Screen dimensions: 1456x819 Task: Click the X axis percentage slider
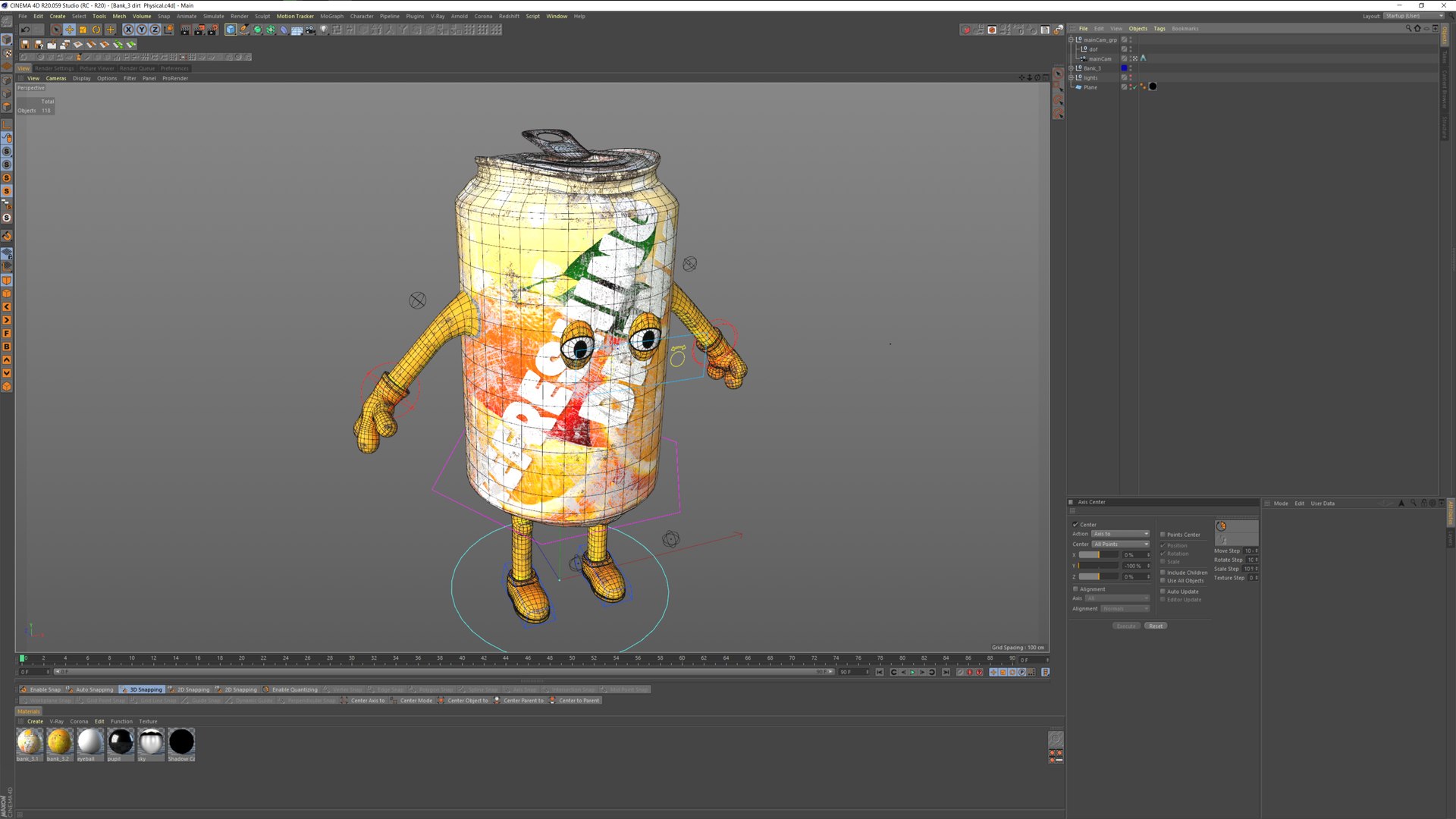(x=1099, y=555)
